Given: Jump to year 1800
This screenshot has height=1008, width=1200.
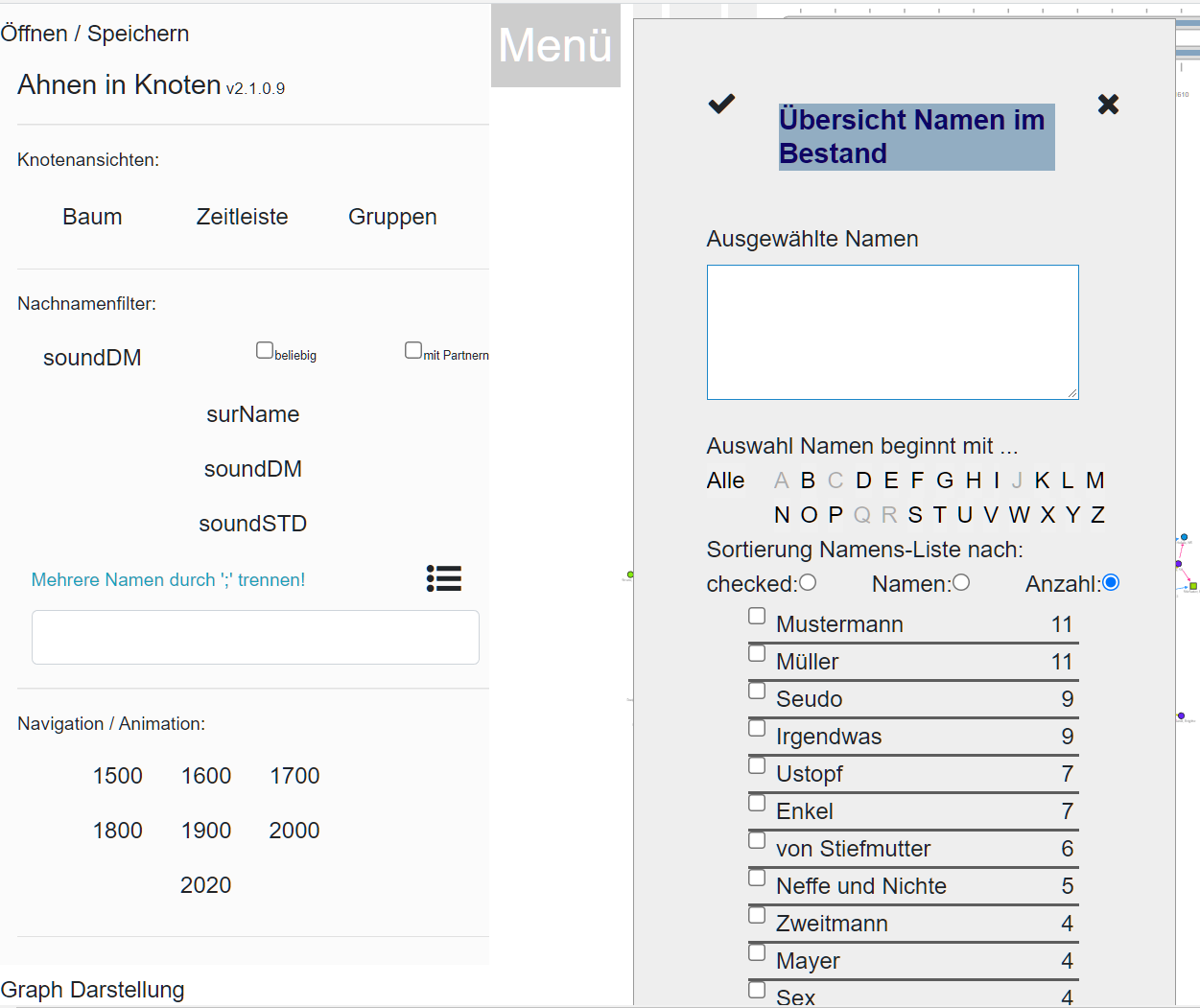Looking at the screenshot, I should click(x=118, y=831).
